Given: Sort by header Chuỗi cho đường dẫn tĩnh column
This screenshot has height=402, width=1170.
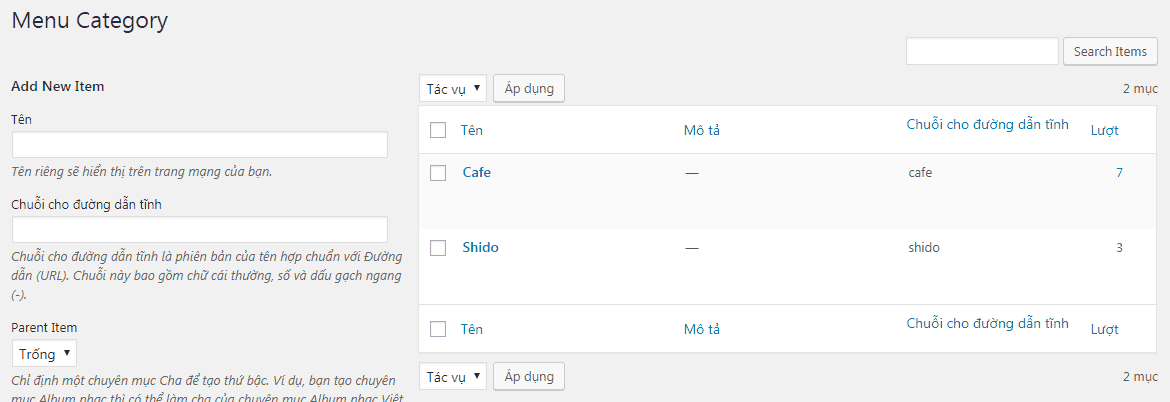Looking at the screenshot, I should 987,125.
